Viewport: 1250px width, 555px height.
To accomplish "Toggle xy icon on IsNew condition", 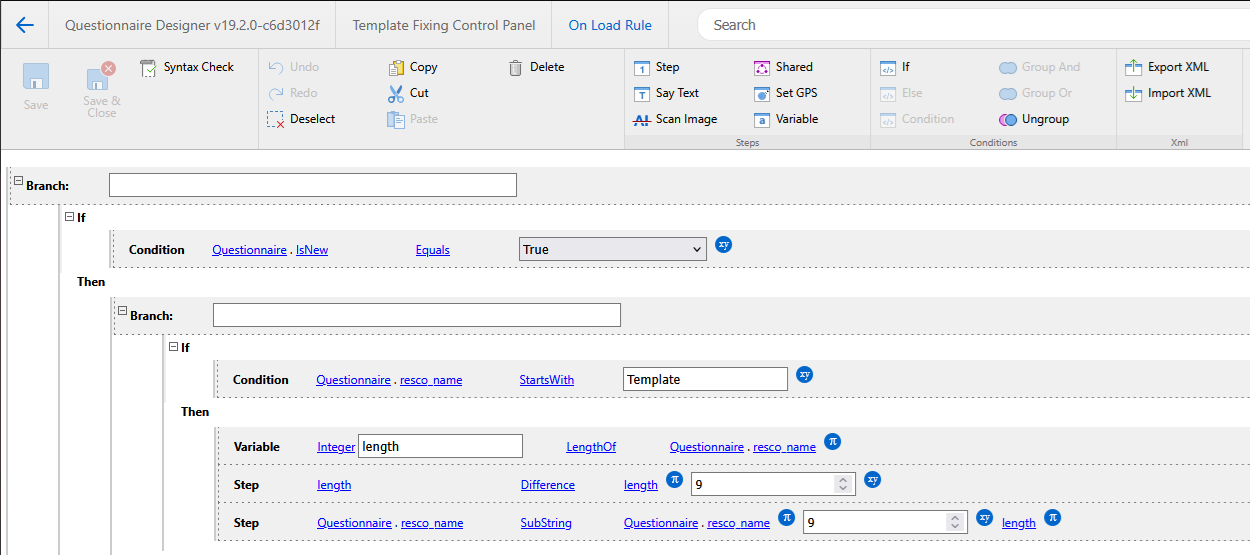I will point(724,245).
